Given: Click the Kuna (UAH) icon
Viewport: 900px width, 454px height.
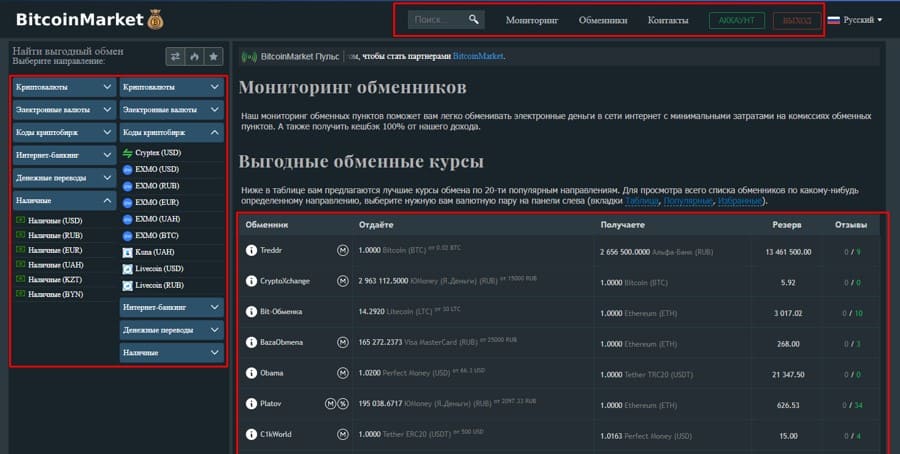Looking at the screenshot, I should (127, 252).
